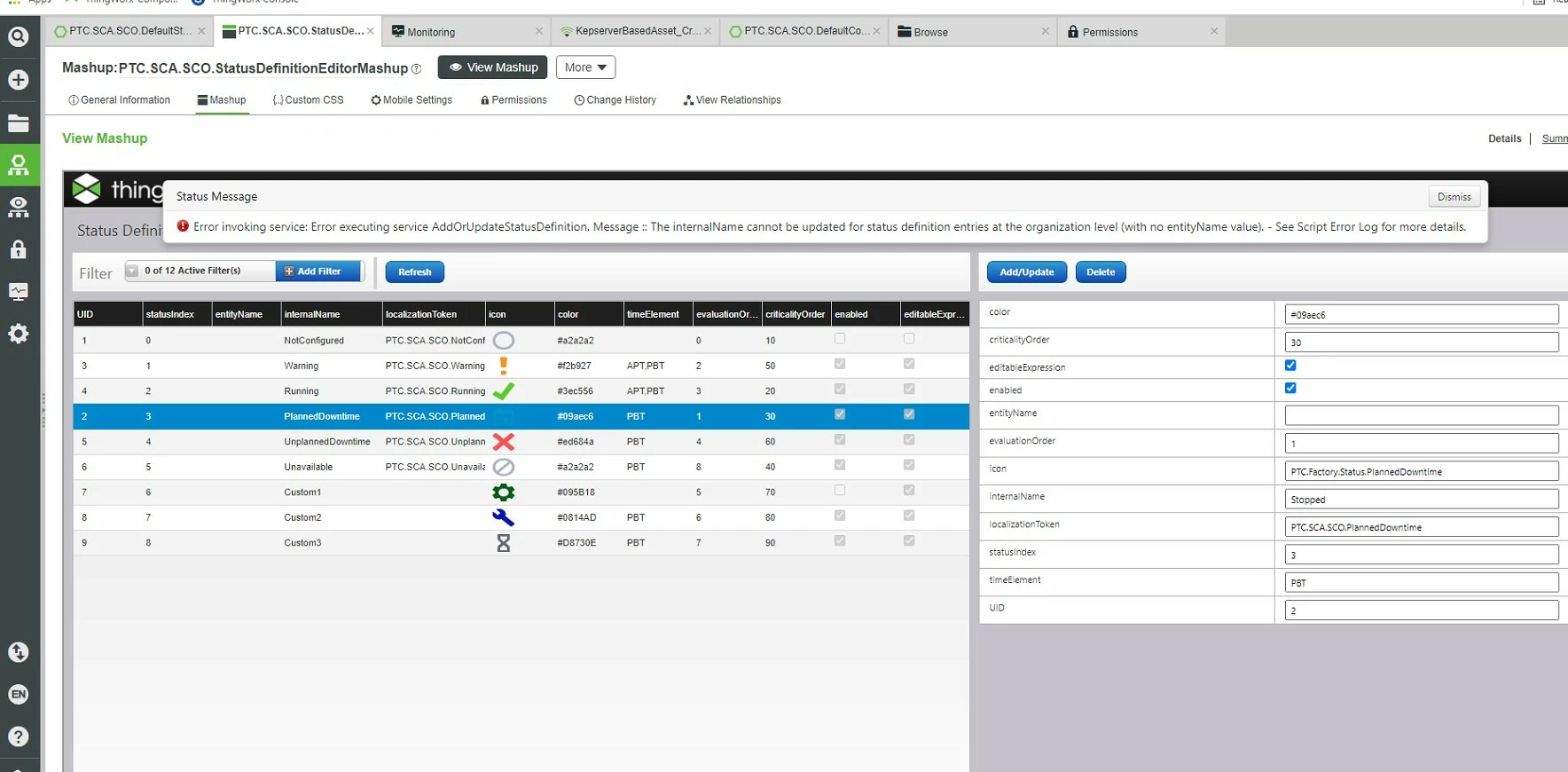The height and width of the screenshot is (772, 1568).
Task: Toggle enabled checkbox for Unavailable row
Action: (x=840, y=465)
